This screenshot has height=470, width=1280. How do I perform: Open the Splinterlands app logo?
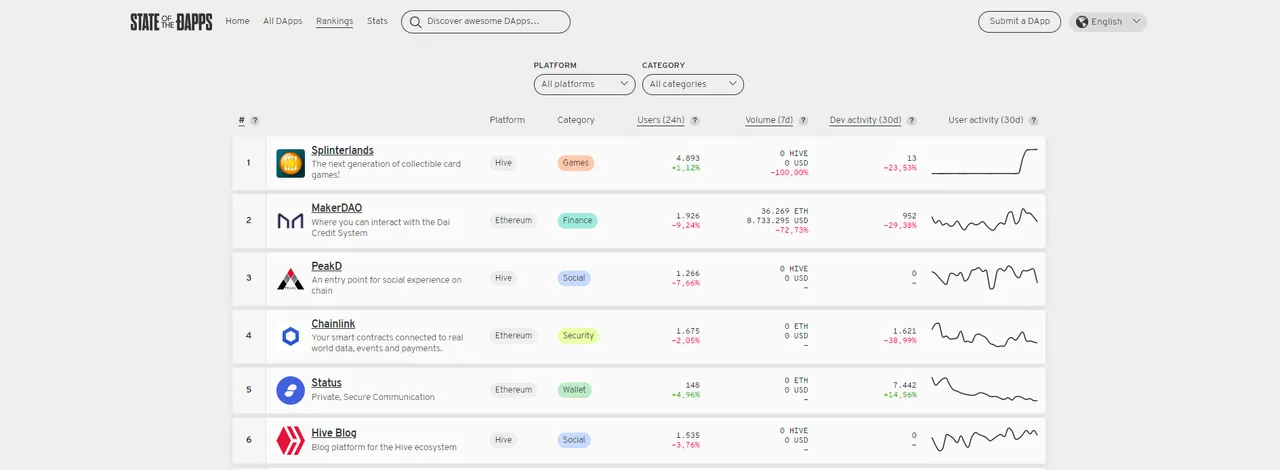click(290, 163)
